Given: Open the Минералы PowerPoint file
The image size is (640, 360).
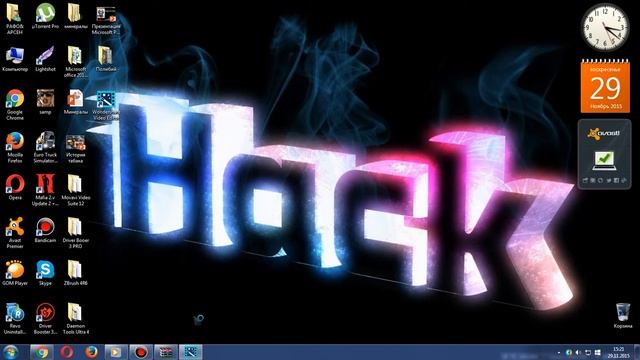Looking at the screenshot, I should 75,102.
